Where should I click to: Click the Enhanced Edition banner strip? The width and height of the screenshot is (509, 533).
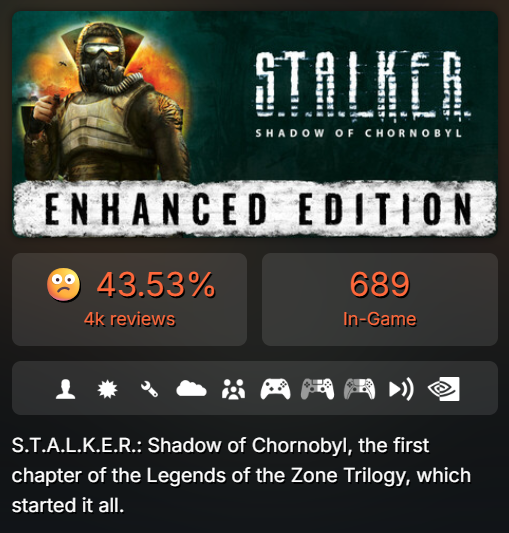255,208
